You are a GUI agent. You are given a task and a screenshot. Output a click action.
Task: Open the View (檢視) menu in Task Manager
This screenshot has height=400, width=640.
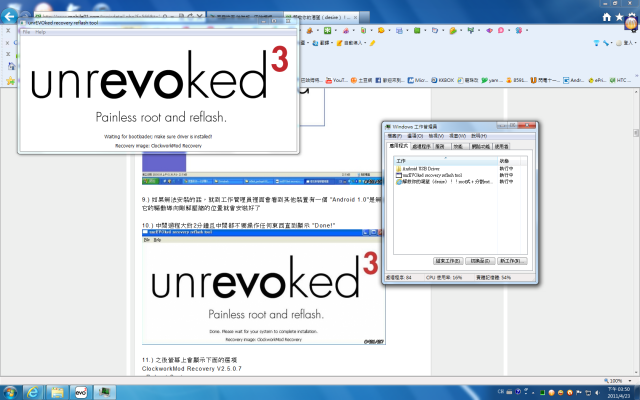tap(436, 136)
